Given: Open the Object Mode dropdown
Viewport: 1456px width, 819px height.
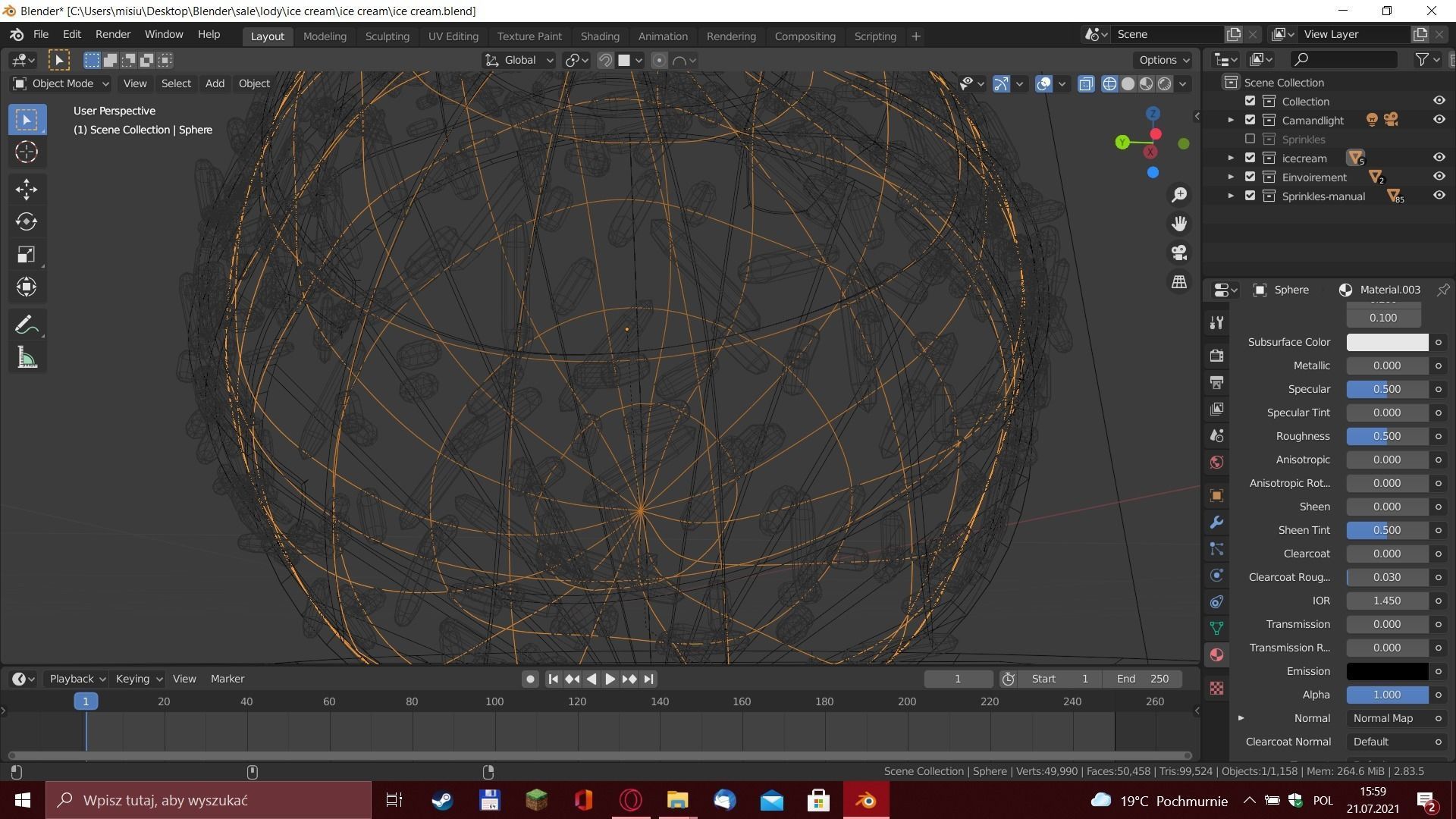Looking at the screenshot, I should [x=61, y=83].
